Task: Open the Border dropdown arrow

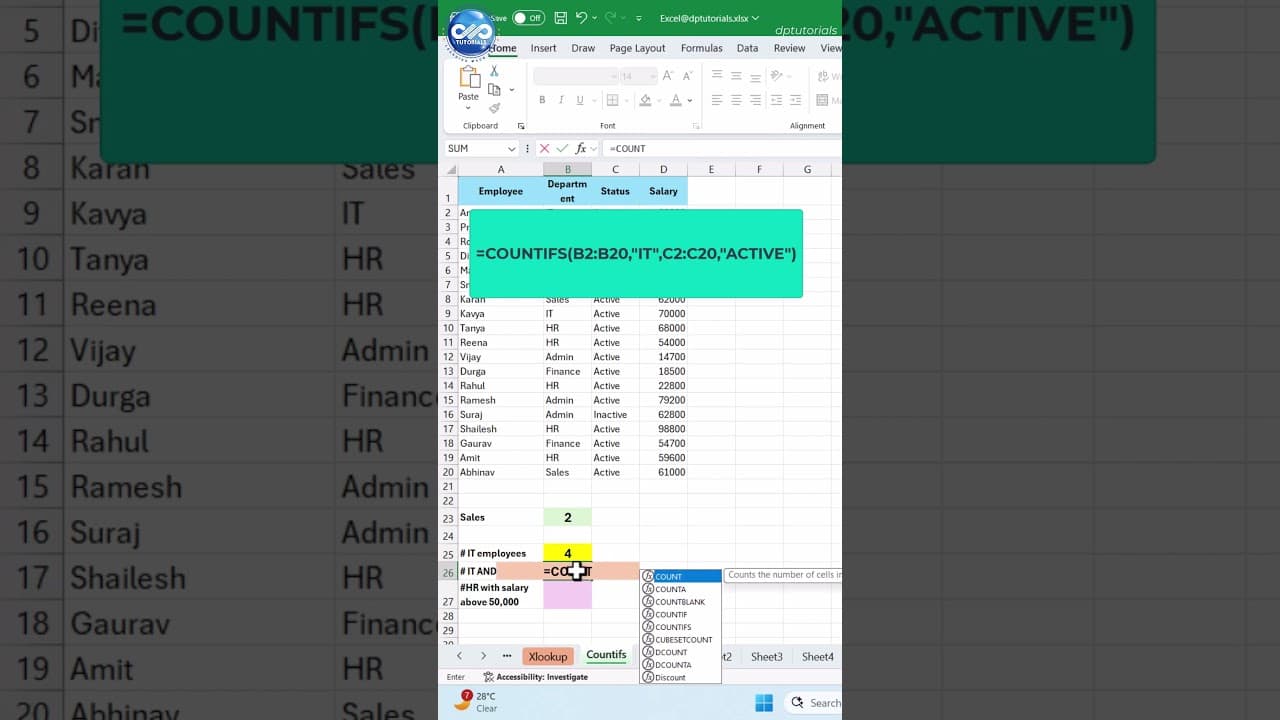Action: pyautogui.click(x=627, y=100)
